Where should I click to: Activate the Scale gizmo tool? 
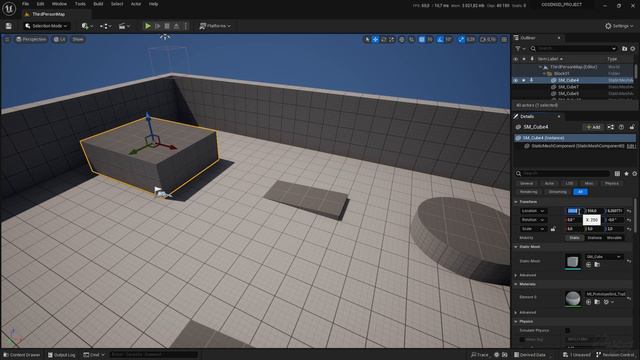pos(392,39)
